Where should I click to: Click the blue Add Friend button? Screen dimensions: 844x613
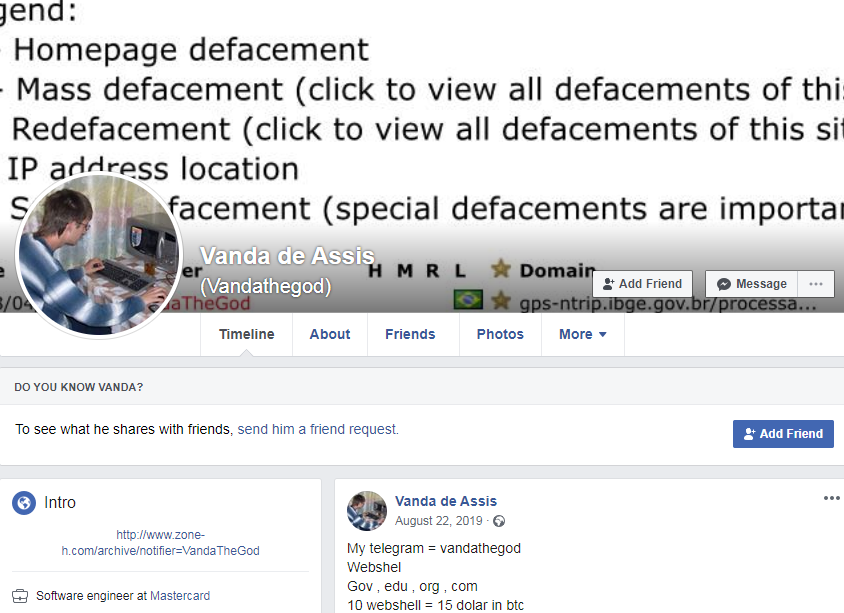[x=783, y=434]
